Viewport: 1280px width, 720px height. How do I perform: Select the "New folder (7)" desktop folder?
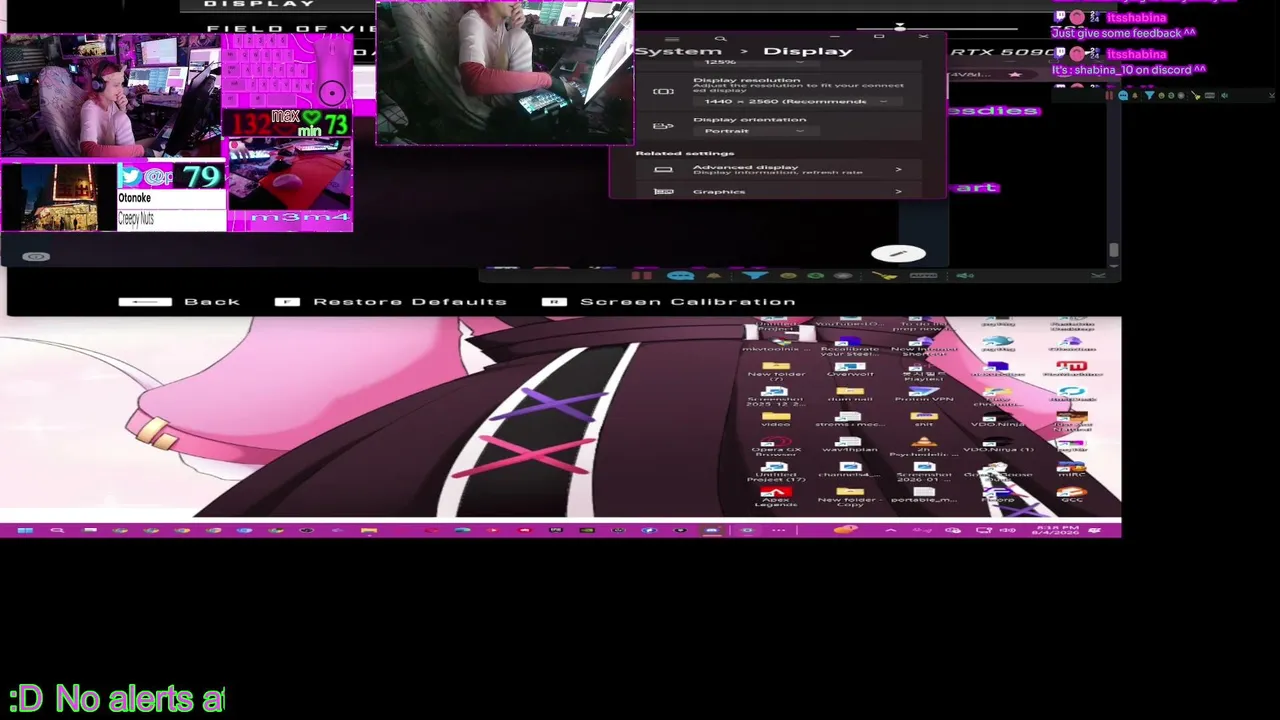(776, 371)
